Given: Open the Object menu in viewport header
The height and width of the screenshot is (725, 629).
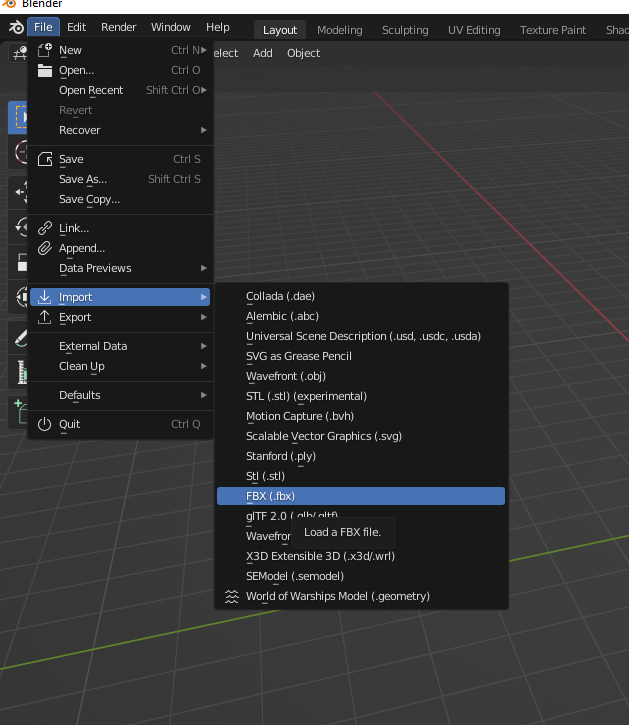Looking at the screenshot, I should (303, 53).
